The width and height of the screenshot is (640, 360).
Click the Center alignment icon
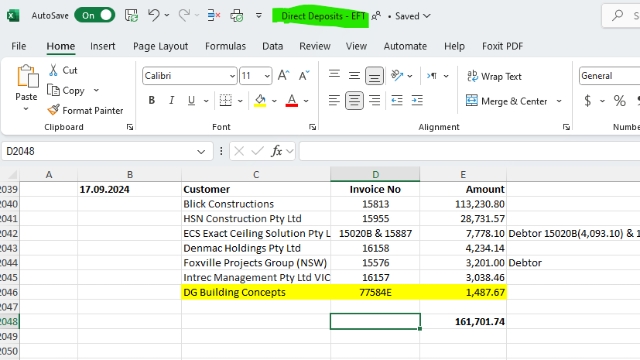coord(354,100)
